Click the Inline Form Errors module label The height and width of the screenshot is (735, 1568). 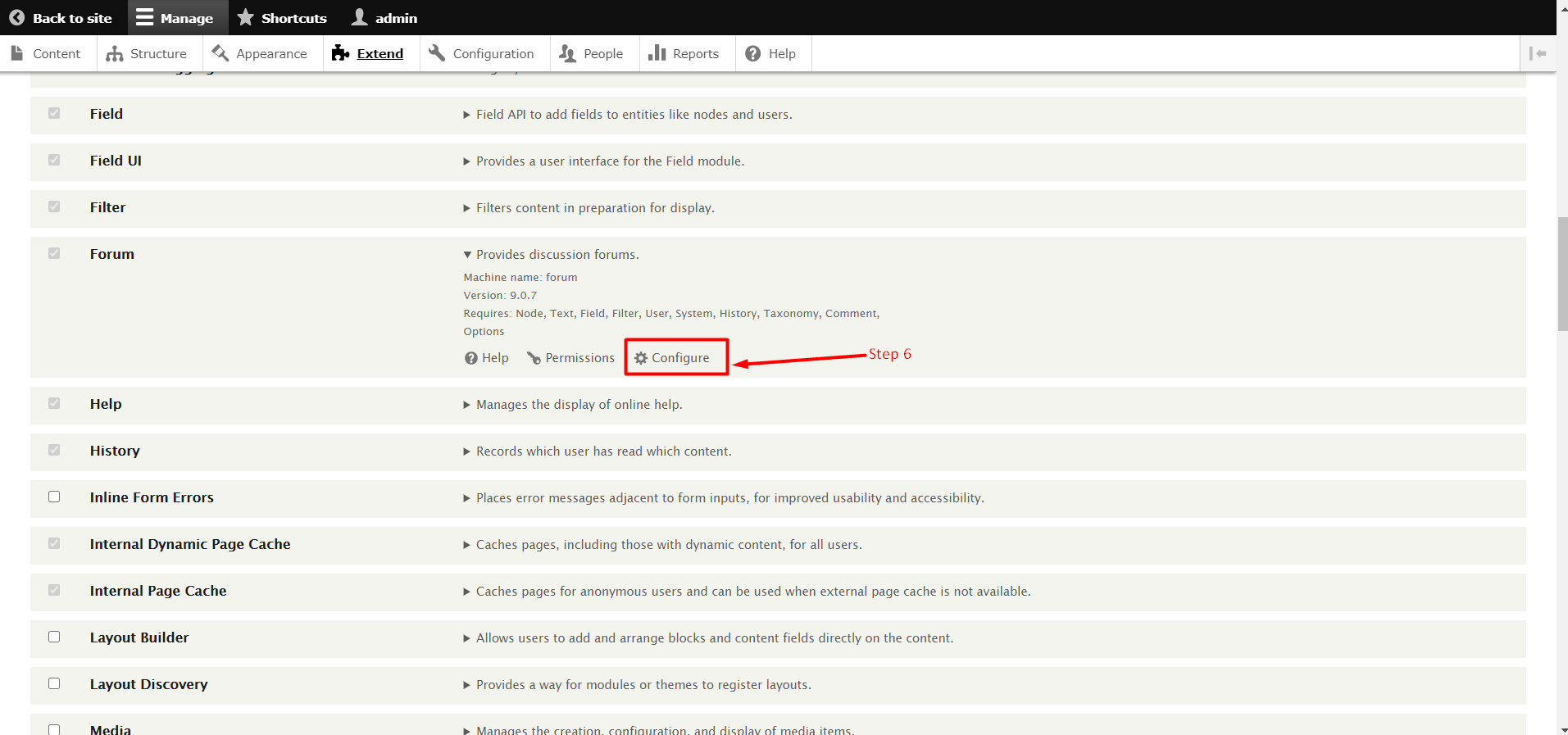click(152, 497)
